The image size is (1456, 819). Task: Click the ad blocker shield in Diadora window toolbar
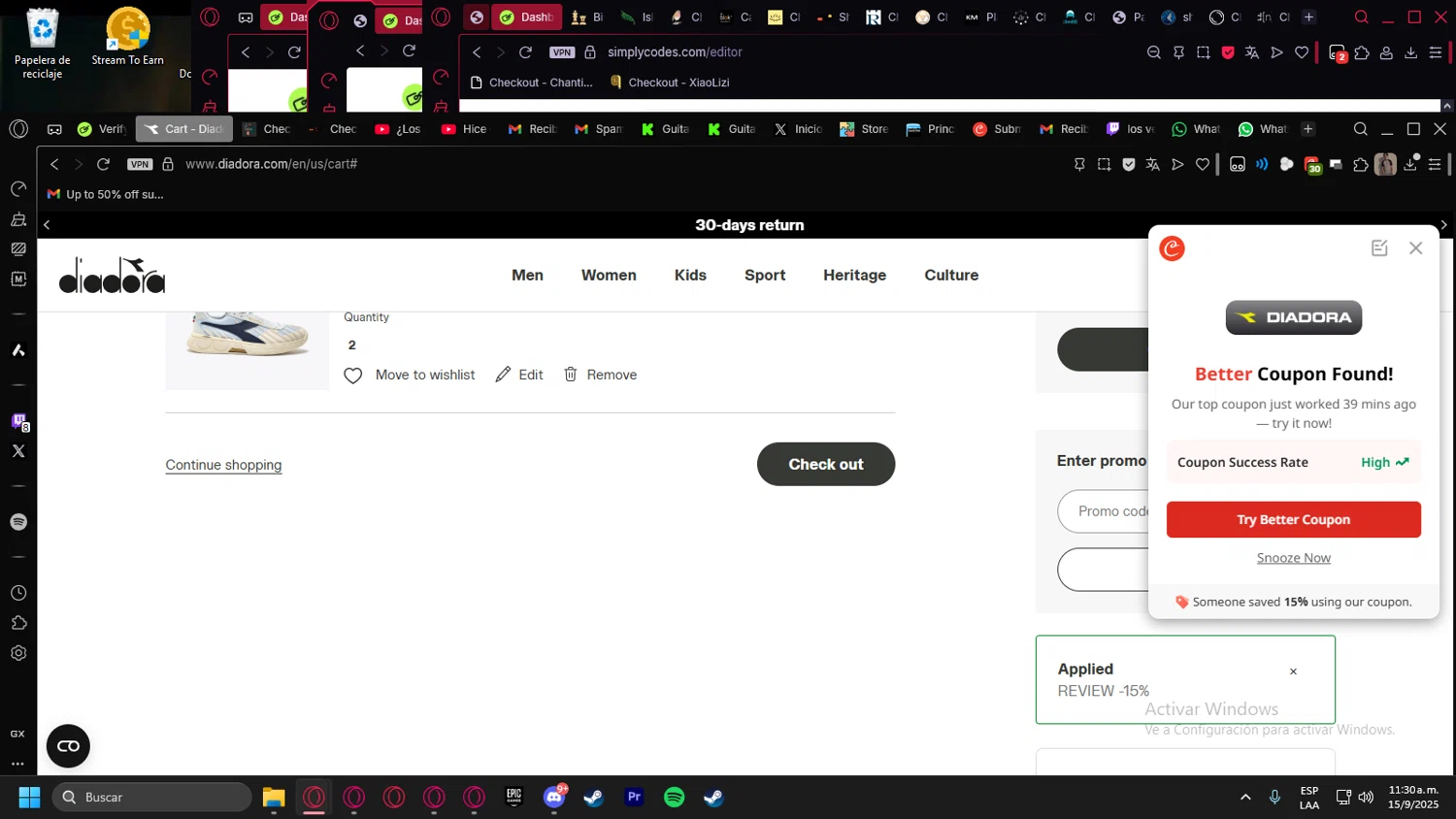1128,165
